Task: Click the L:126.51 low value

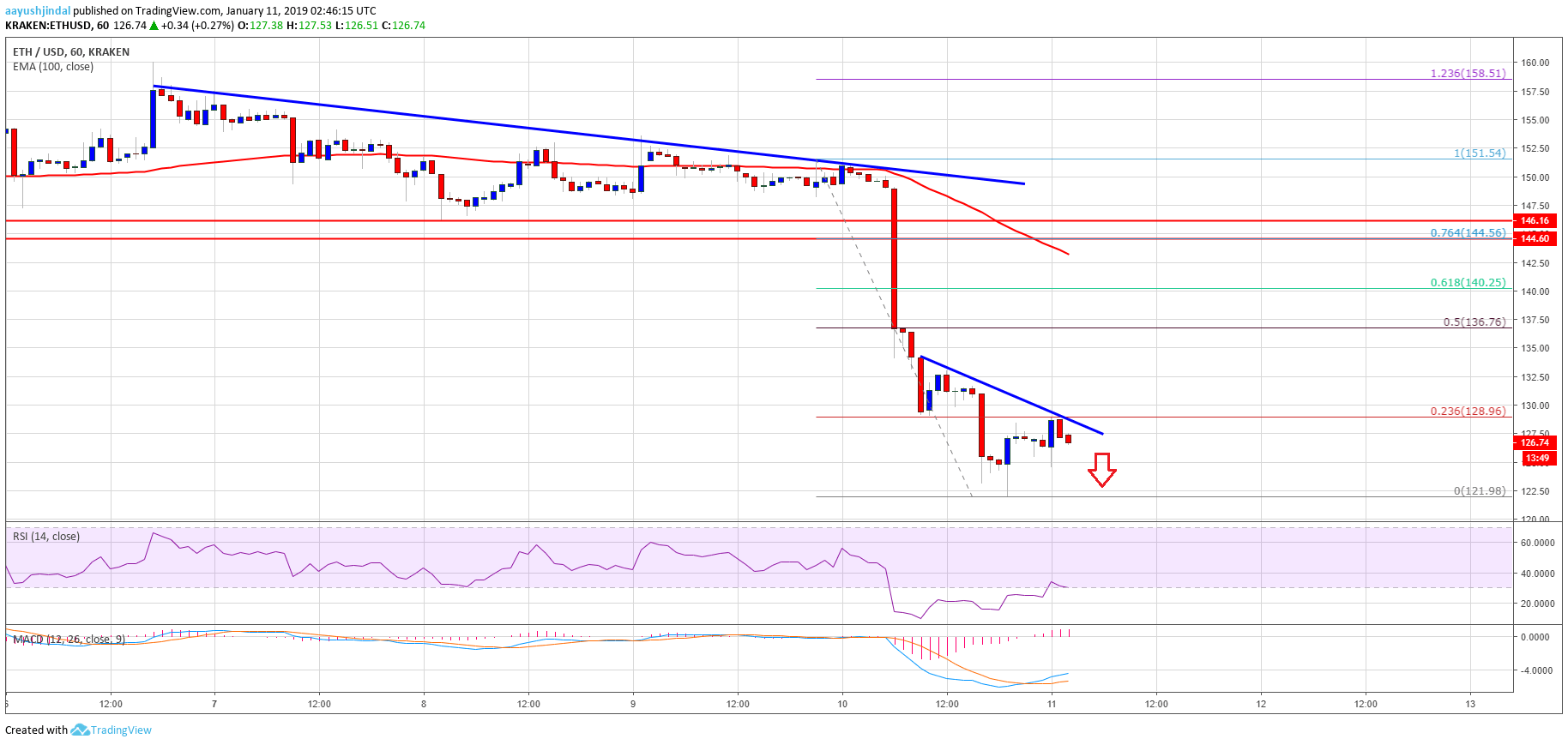Action: tap(357, 26)
